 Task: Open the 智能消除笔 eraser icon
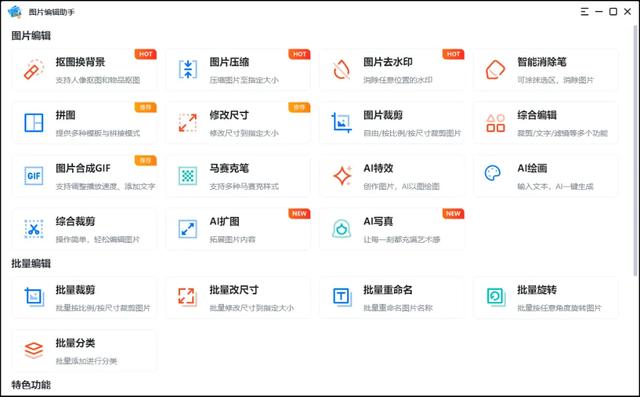click(495, 69)
